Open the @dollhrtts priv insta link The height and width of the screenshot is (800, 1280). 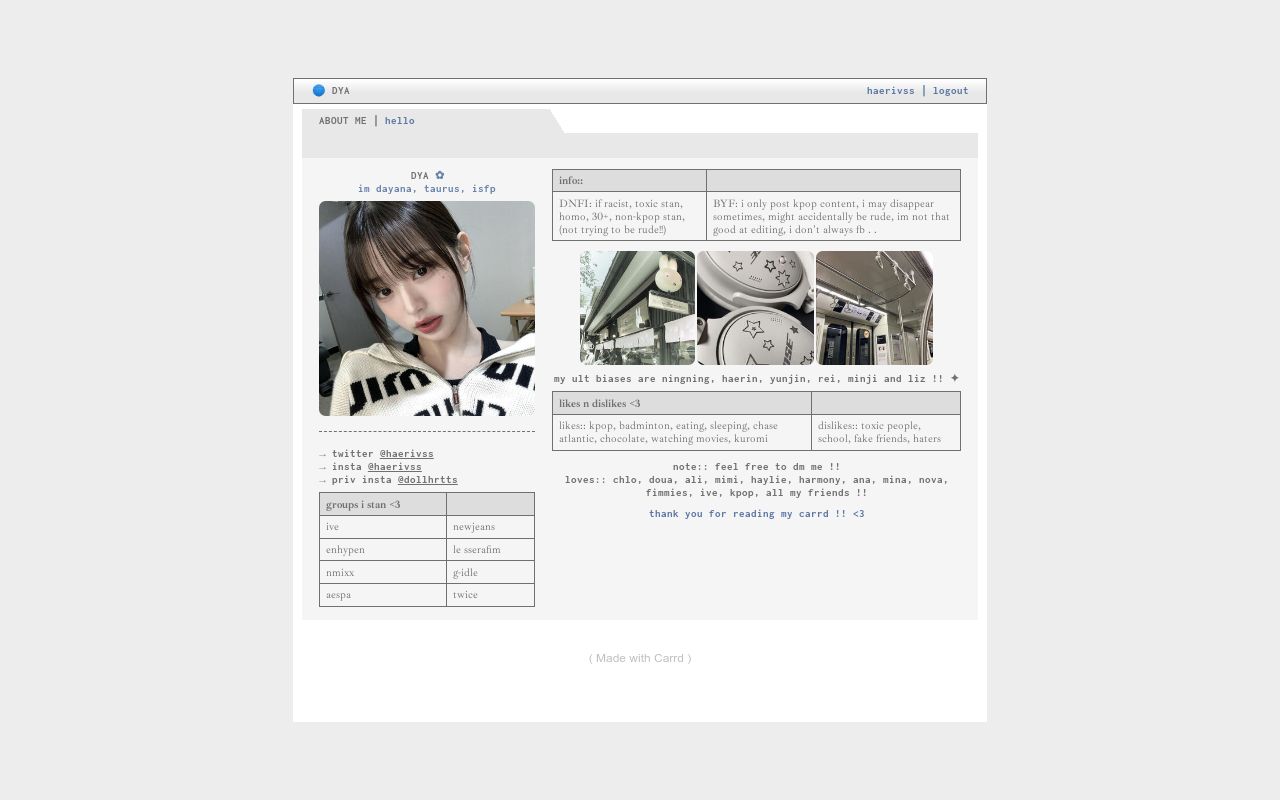[x=427, y=479]
